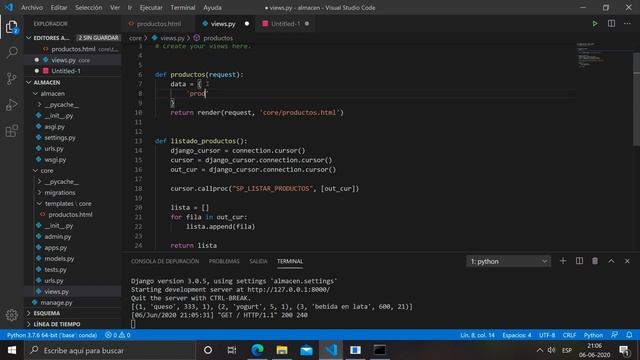The image size is (640, 360).
Task: Open admin.py in the explorer
Action: [58, 236]
